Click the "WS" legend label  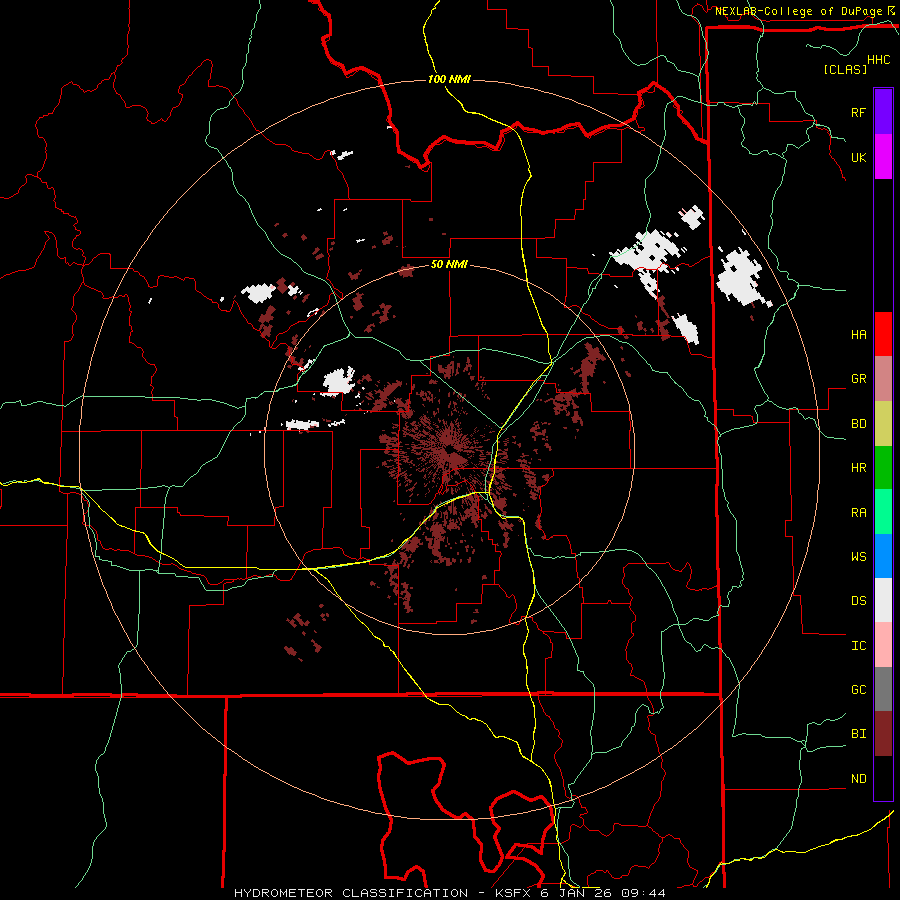(858, 557)
